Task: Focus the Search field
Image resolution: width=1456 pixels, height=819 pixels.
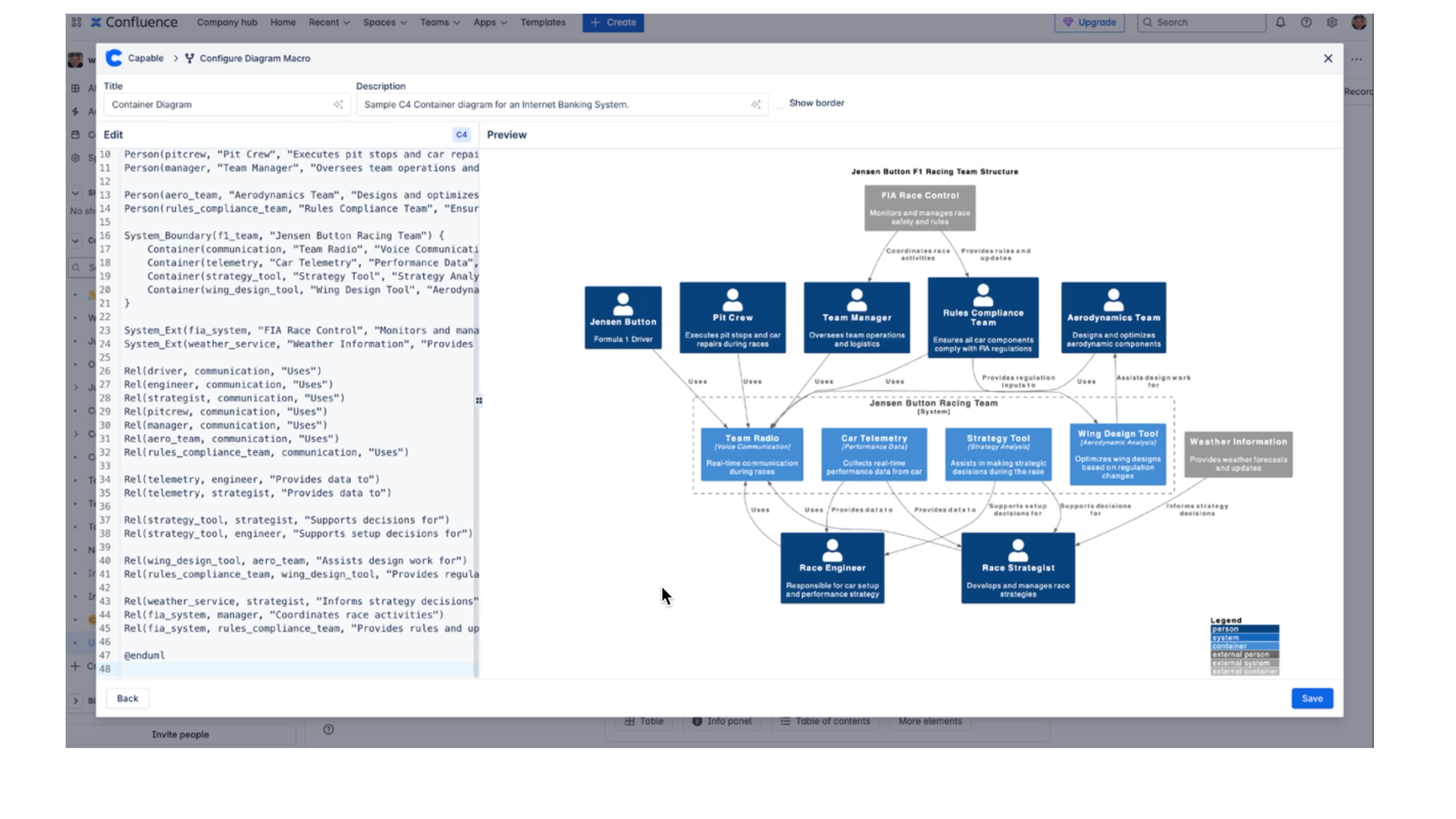Action: [x=1201, y=22]
